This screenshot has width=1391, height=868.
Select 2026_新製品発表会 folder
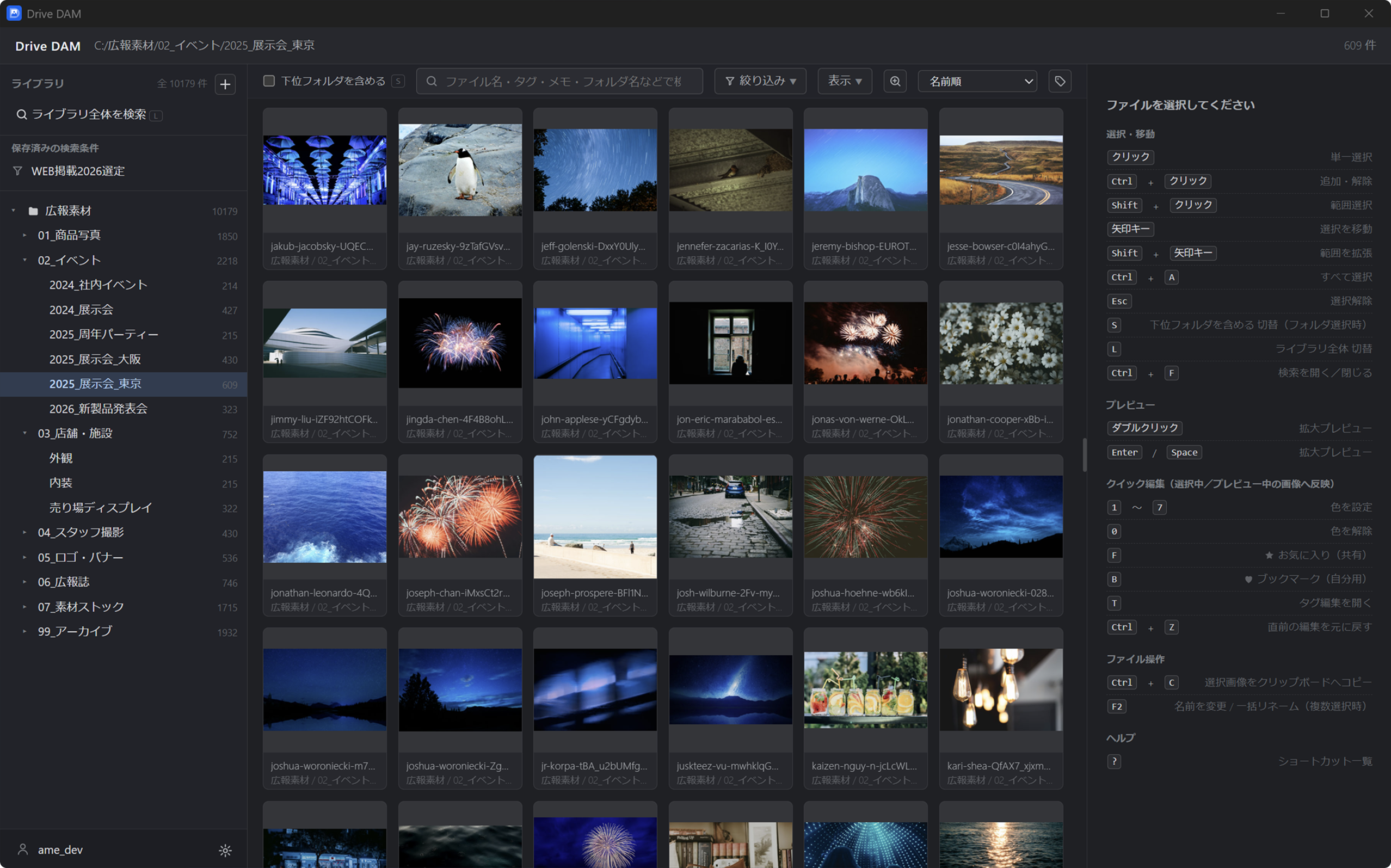pyautogui.click(x=124, y=409)
